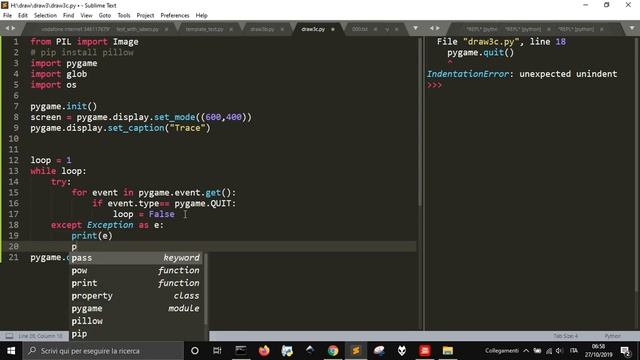
Task: Open Google Chrome from the taskbar
Action: pyautogui.click(x=333, y=351)
